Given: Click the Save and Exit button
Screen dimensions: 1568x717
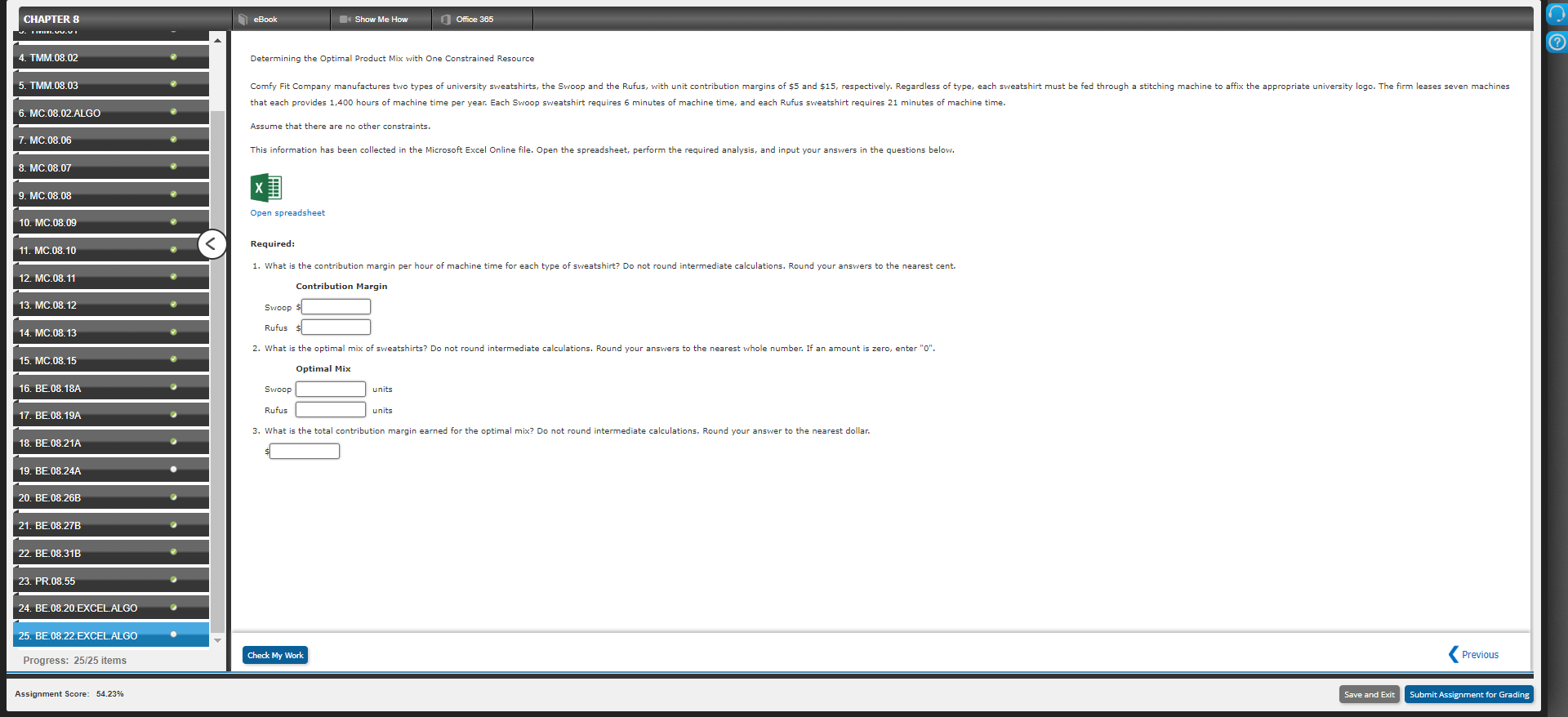Looking at the screenshot, I should (1370, 694).
